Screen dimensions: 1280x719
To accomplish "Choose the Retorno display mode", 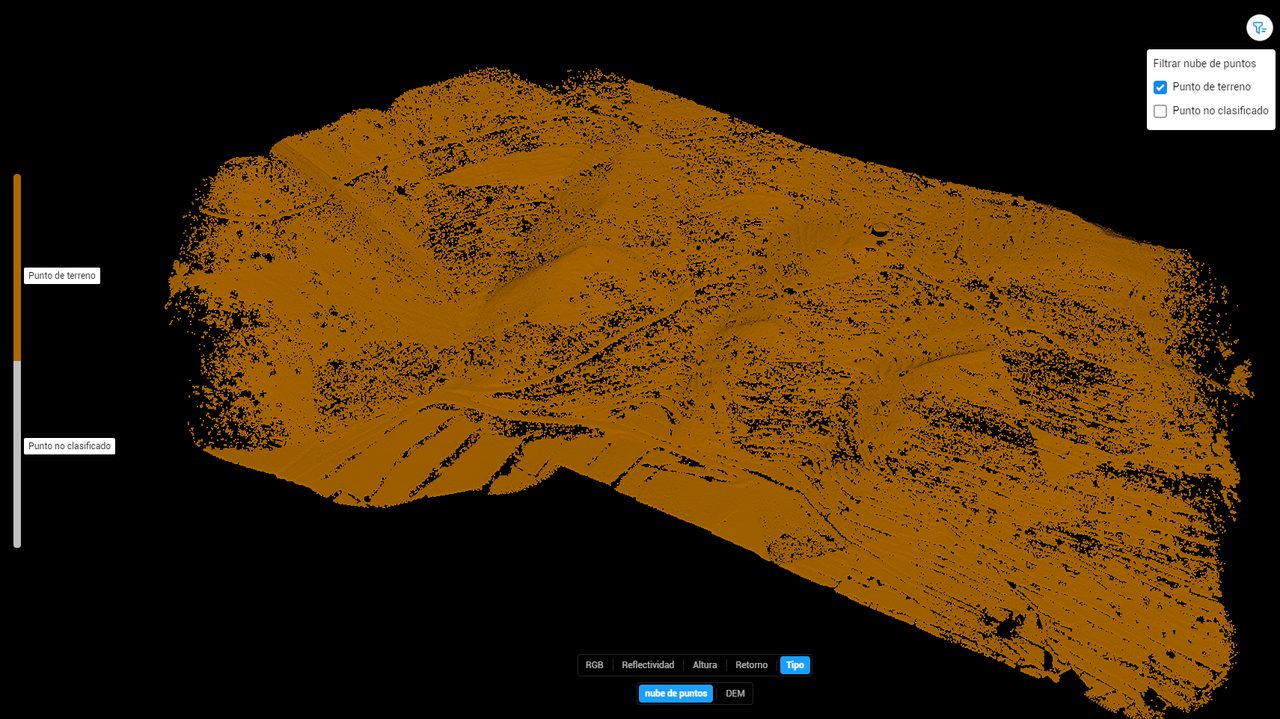I will coord(752,665).
